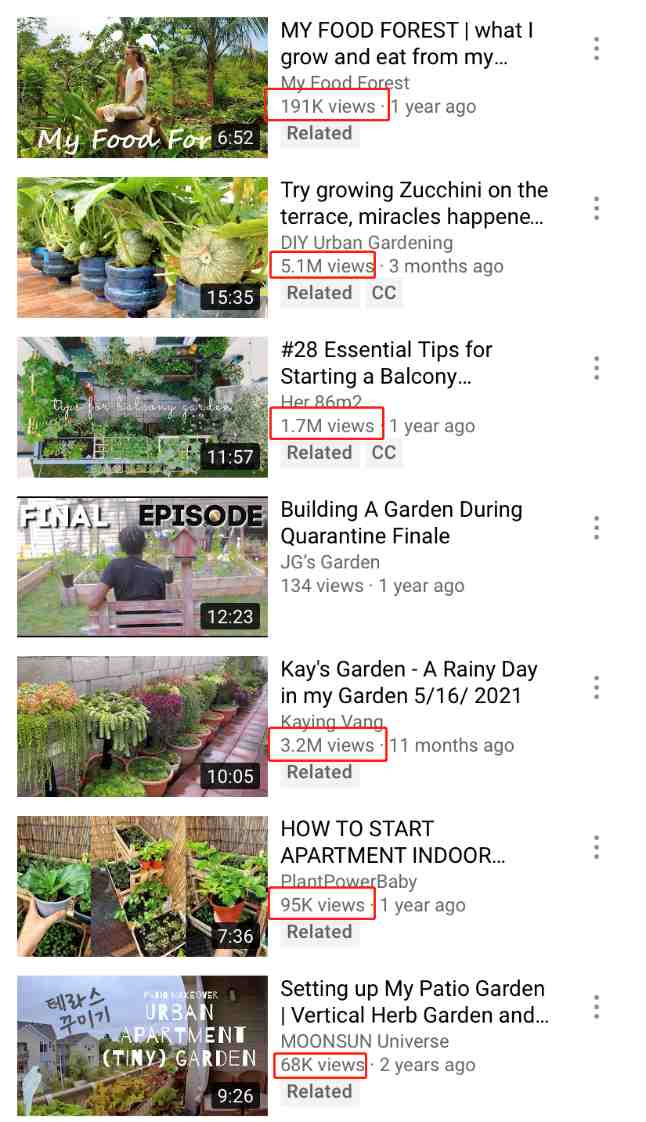The width and height of the screenshot is (646, 1122).
Task: Click Related tag under My Food Forest
Action: [x=320, y=134]
